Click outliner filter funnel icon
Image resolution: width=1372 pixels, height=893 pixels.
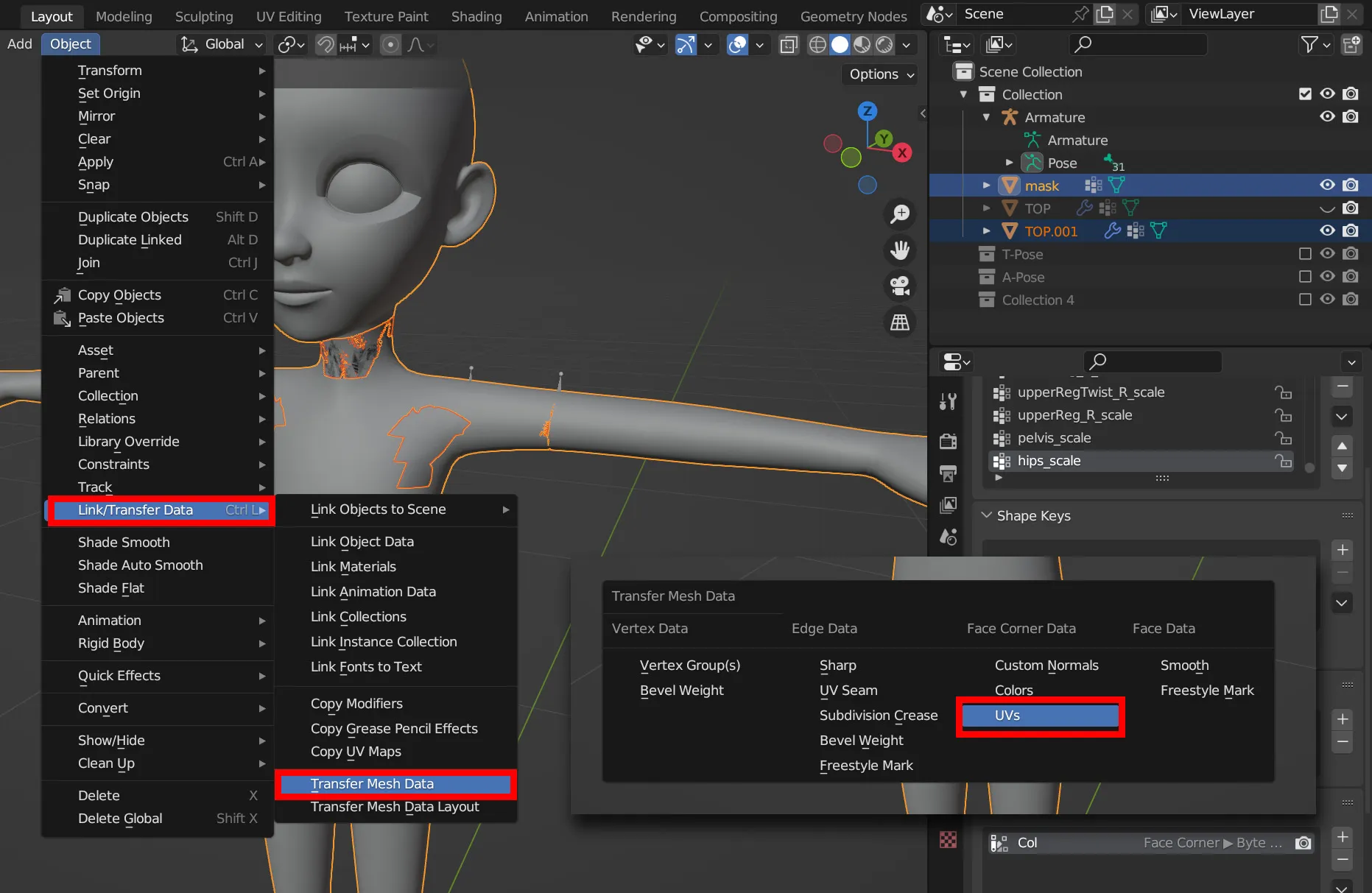click(1309, 45)
